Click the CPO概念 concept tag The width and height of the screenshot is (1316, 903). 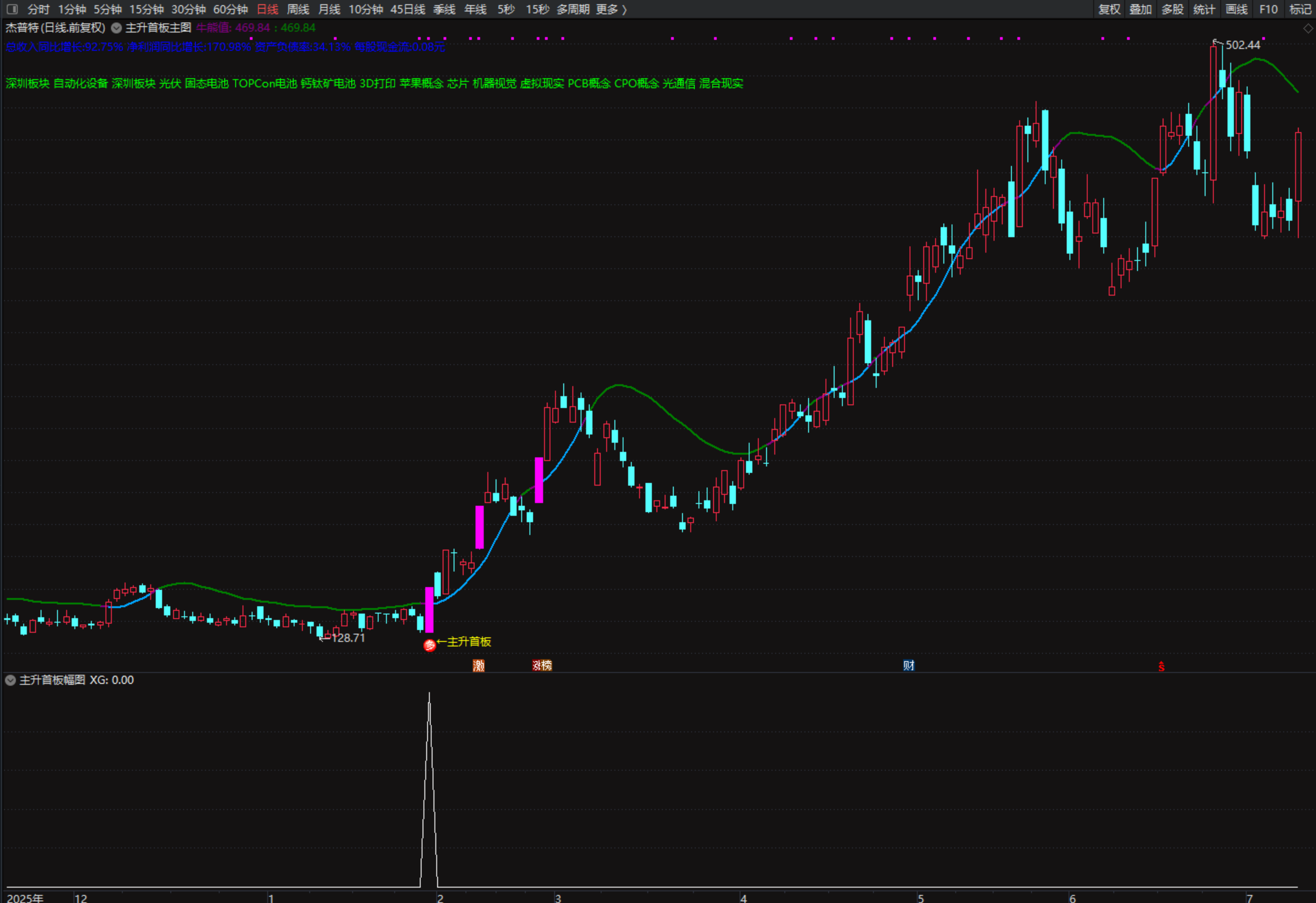point(637,83)
